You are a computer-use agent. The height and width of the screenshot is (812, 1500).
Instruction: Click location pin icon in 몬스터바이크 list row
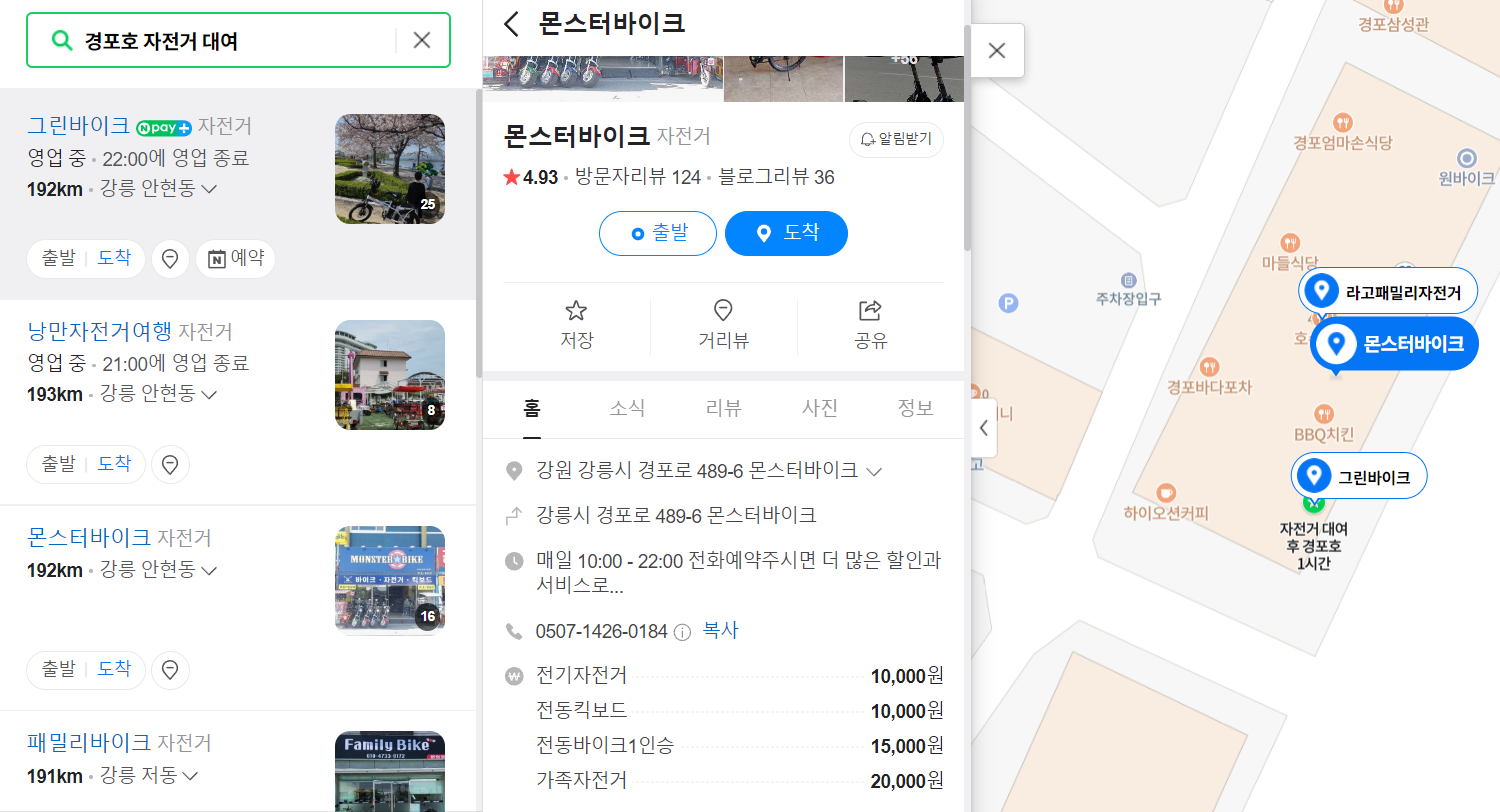coord(170,670)
